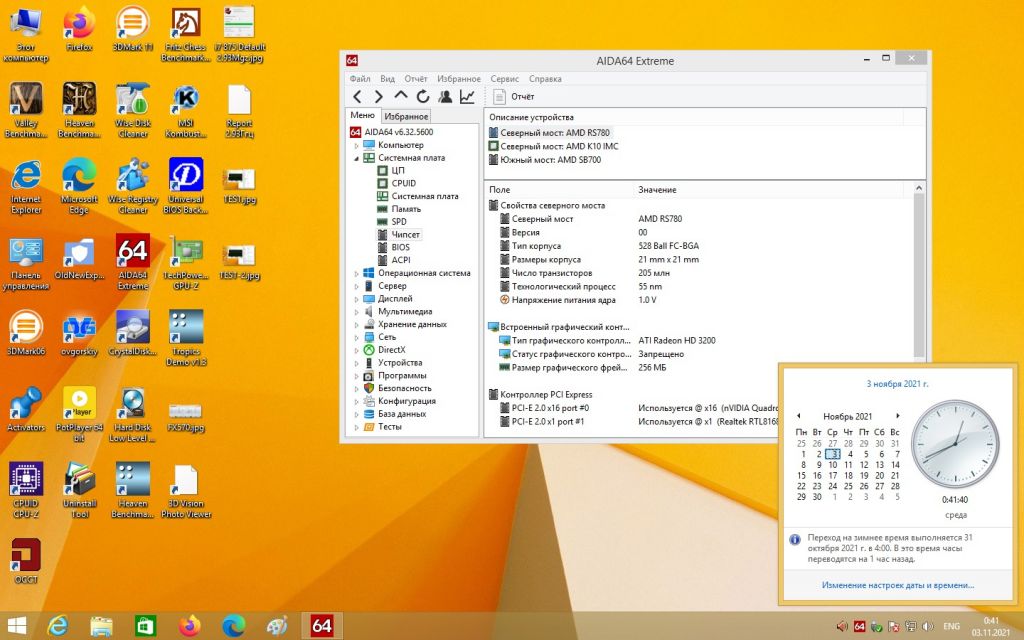Viewport: 1024px width, 640px height.
Task: Expand the Хранение данных tree node
Action: (357, 325)
